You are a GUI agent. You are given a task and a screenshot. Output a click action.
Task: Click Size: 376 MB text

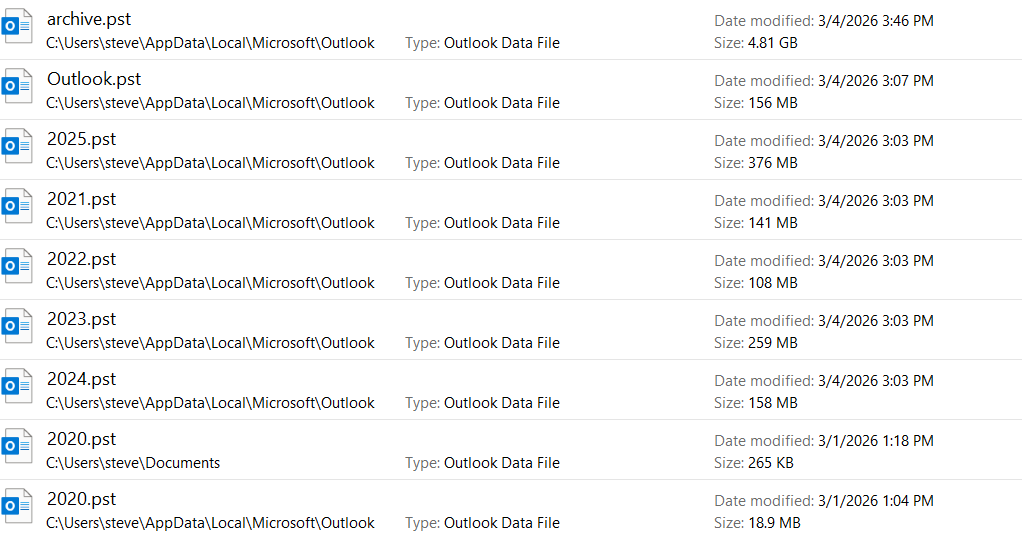[x=755, y=163]
